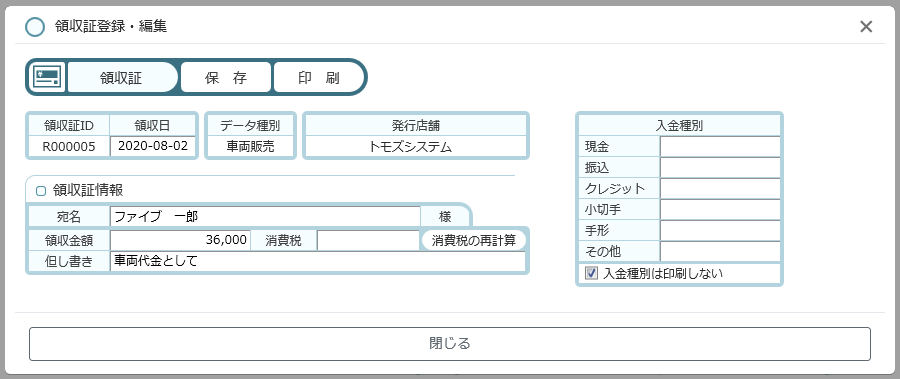Click the 手形 label
Screen dimensions: 900x379
(619, 230)
